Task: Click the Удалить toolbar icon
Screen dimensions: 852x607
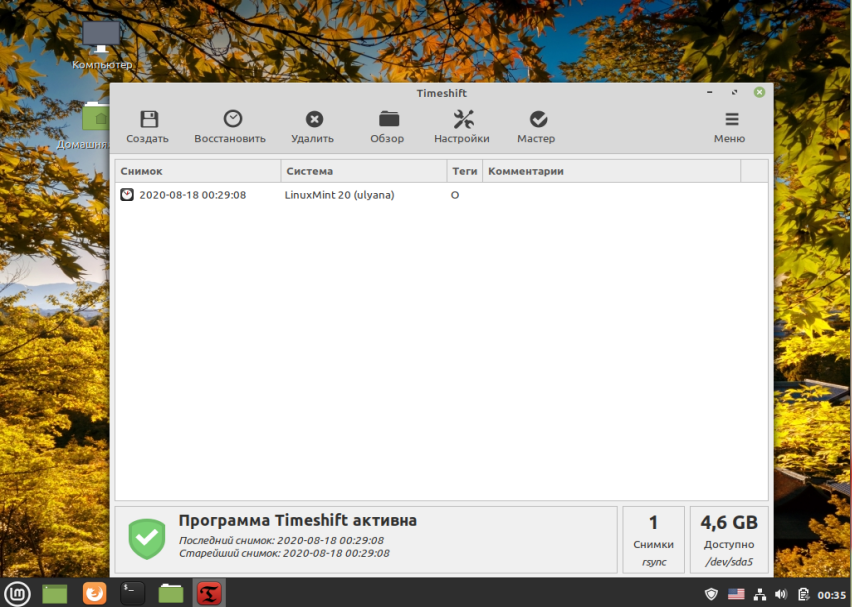Action: (x=314, y=119)
